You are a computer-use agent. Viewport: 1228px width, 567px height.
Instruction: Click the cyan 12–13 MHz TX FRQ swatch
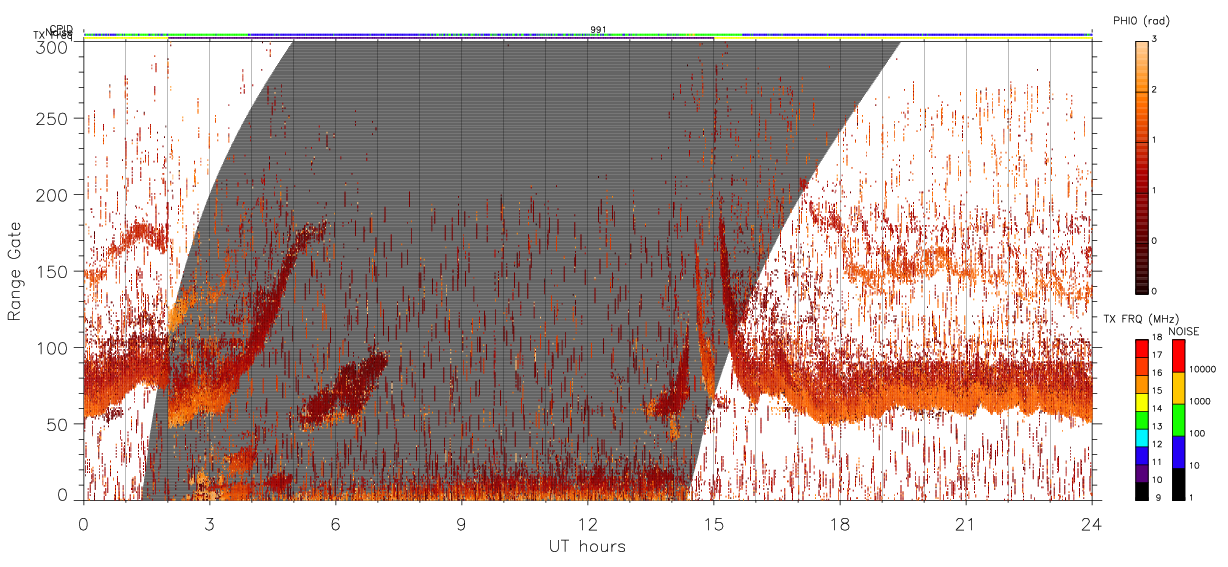click(1142, 438)
